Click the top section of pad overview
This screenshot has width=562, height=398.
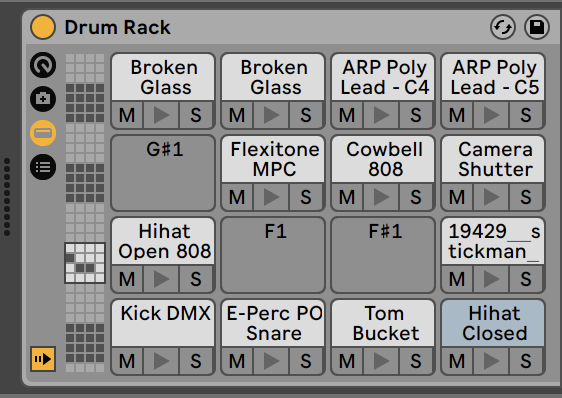click(85, 68)
